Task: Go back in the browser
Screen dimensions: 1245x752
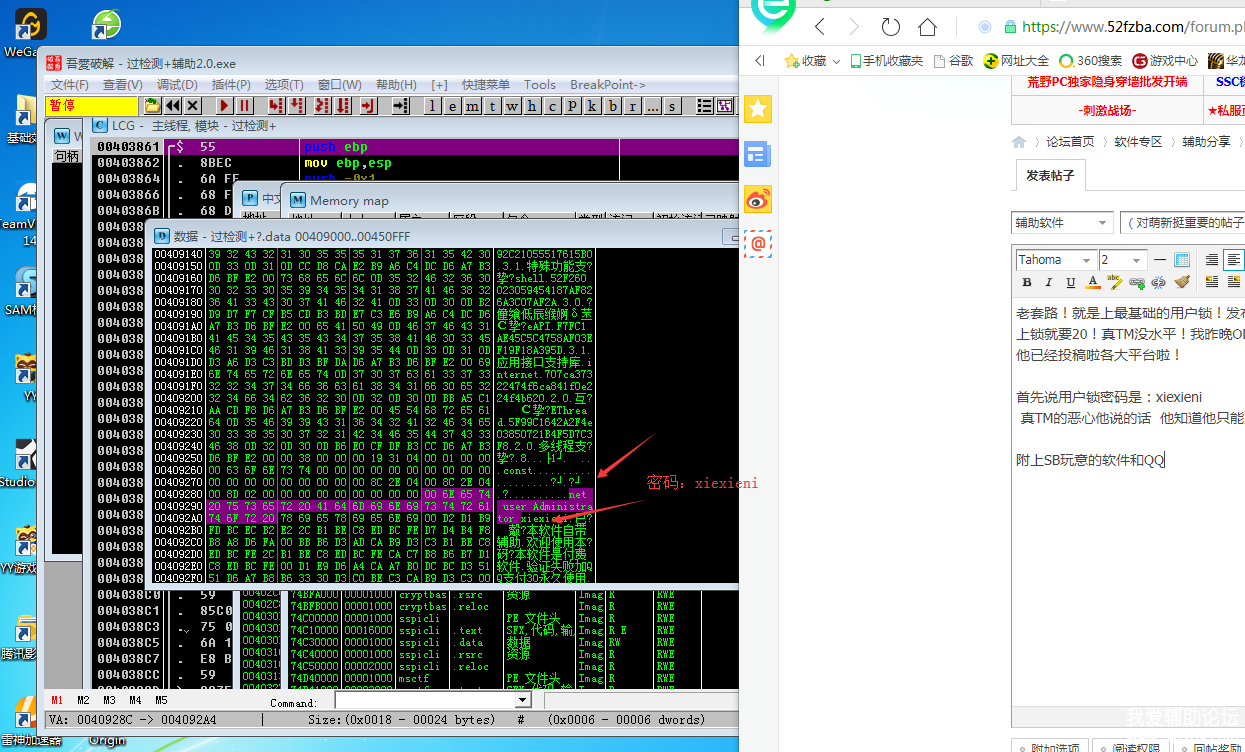Action: [820, 27]
